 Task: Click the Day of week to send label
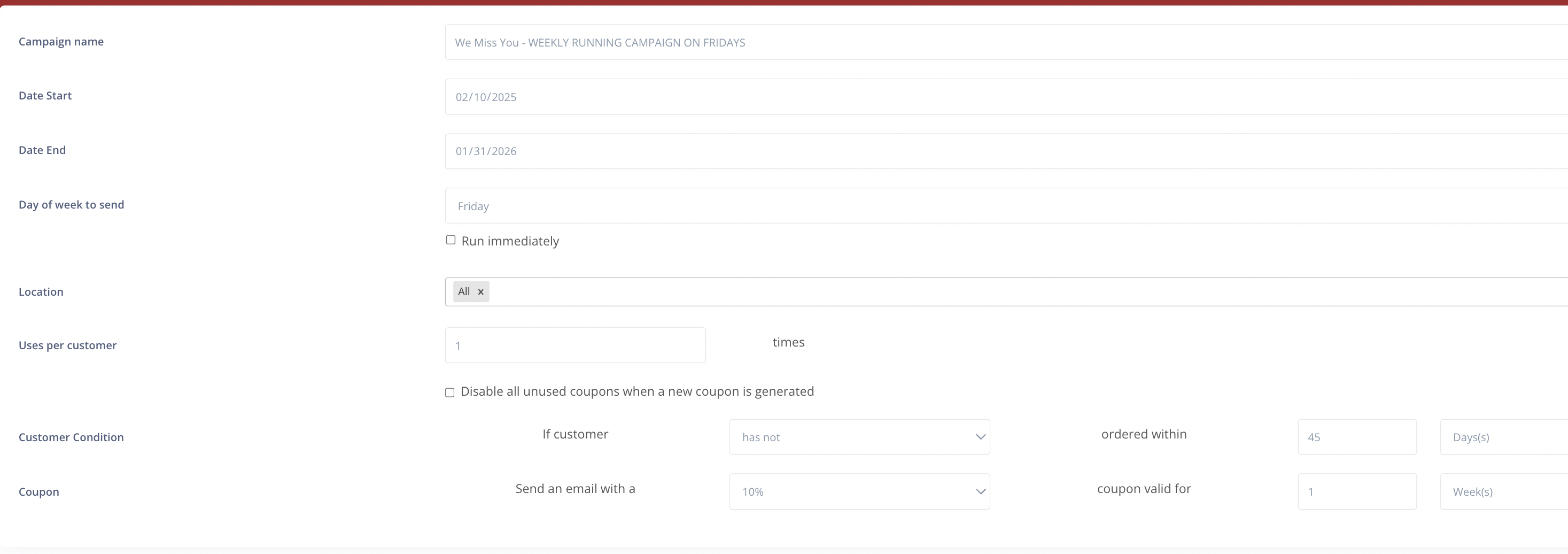click(71, 205)
